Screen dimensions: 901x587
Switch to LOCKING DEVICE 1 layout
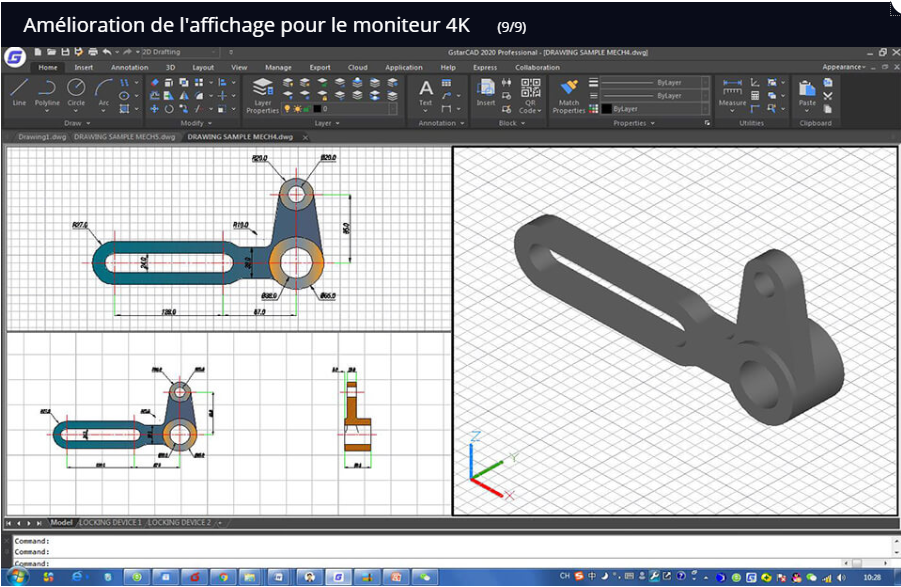(110, 522)
